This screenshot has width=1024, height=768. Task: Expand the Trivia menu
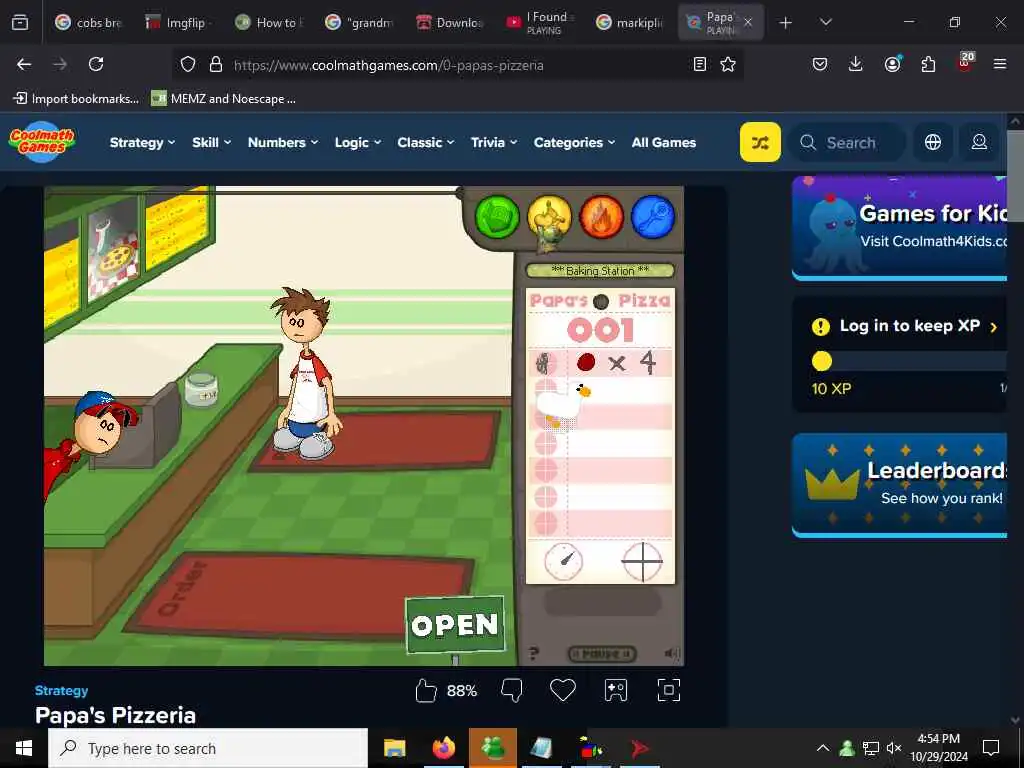(x=494, y=142)
